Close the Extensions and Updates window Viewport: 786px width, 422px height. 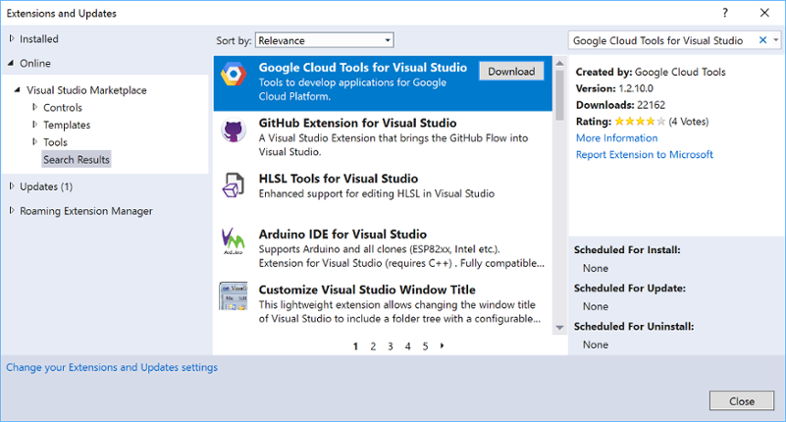pyautogui.click(x=764, y=13)
